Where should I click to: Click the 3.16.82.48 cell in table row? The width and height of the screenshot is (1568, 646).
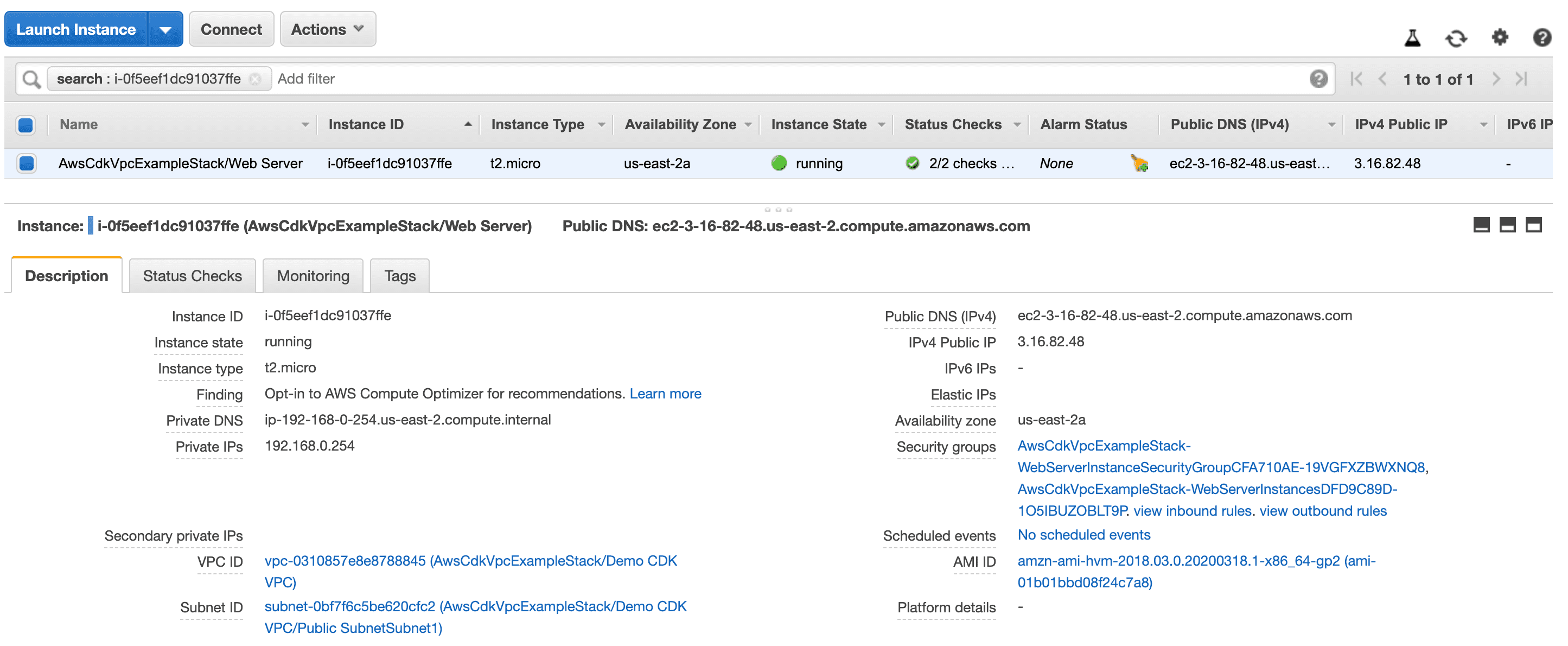click(x=1387, y=163)
